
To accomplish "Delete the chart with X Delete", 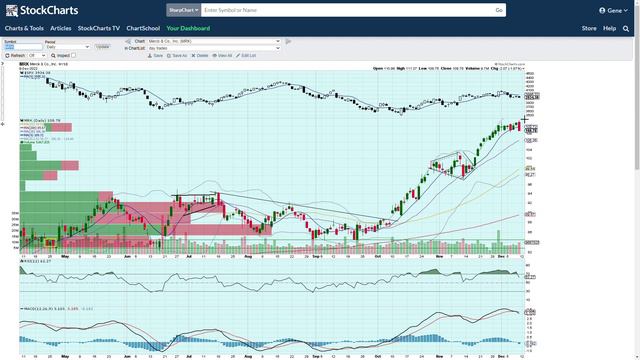I will [200, 56].
